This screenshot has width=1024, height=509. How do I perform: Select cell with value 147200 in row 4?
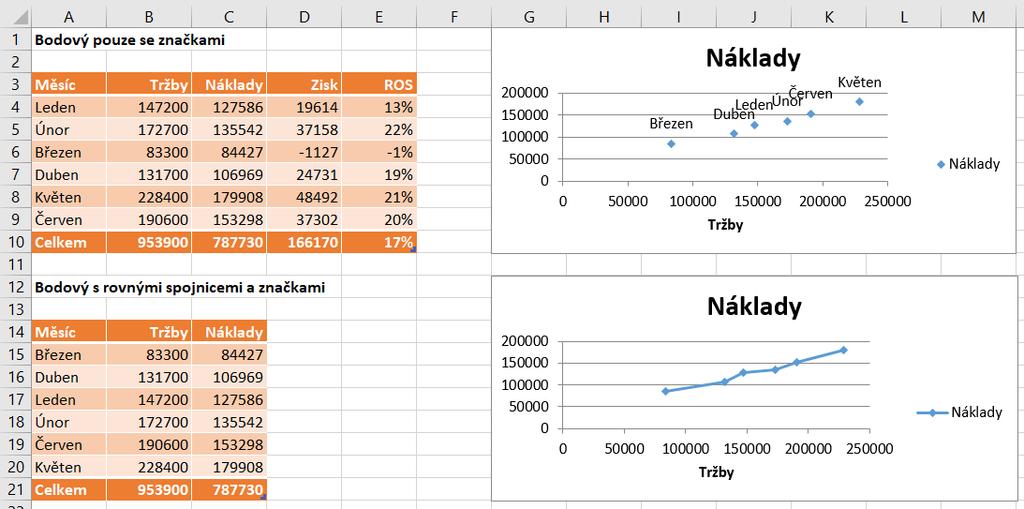(x=149, y=107)
